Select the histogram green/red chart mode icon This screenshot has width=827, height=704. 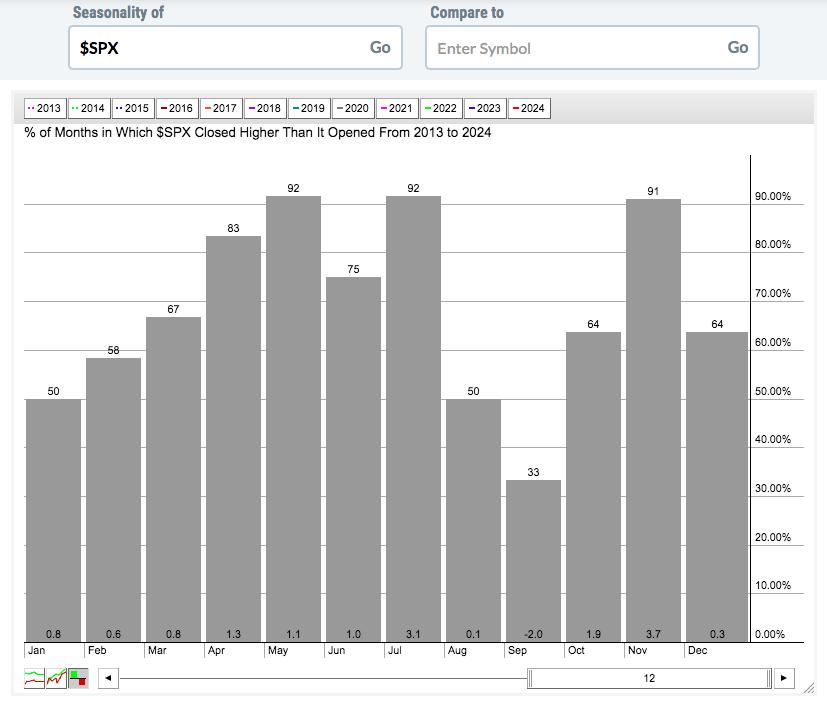pos(78,678)
